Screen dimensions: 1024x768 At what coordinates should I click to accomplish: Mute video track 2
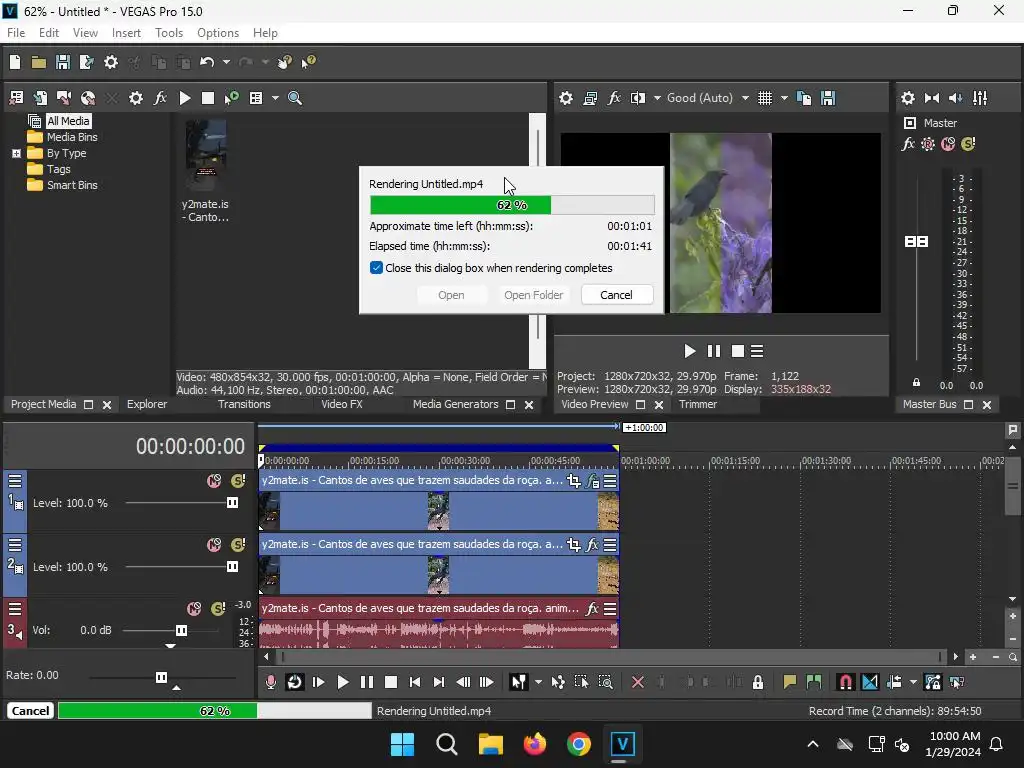(x=214, y=545)
